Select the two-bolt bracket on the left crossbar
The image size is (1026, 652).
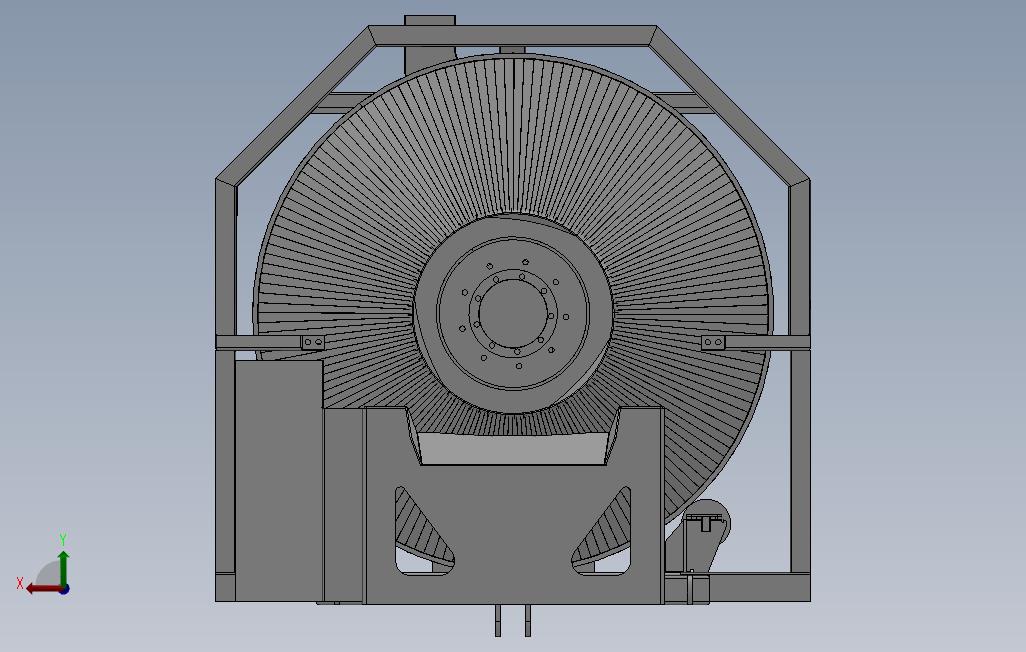[x=313, y=342]
